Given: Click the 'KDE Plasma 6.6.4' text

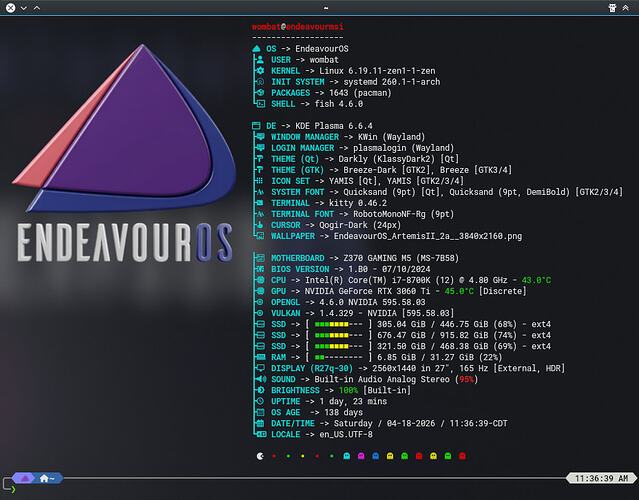Looking at the screenshot, I should pyautogui.click(x=334, y=126).
